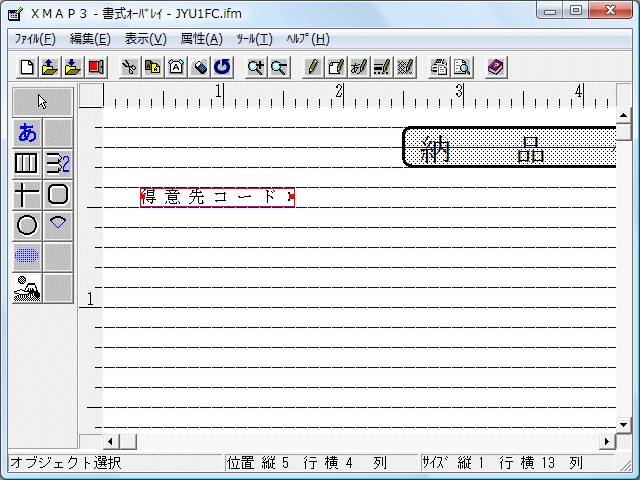Select the rounded rectangle tool
640x480 pixels.
pyautogui.click(x=58, y=194)
